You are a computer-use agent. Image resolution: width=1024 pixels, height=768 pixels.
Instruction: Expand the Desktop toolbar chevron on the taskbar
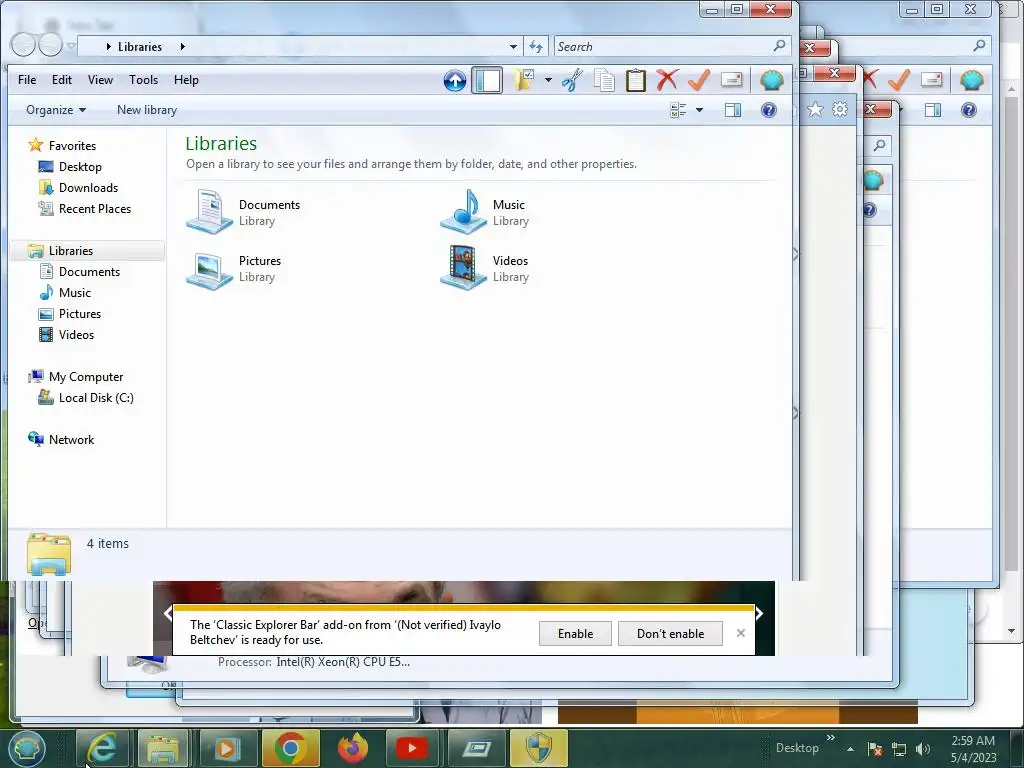[x=831, y=738]
